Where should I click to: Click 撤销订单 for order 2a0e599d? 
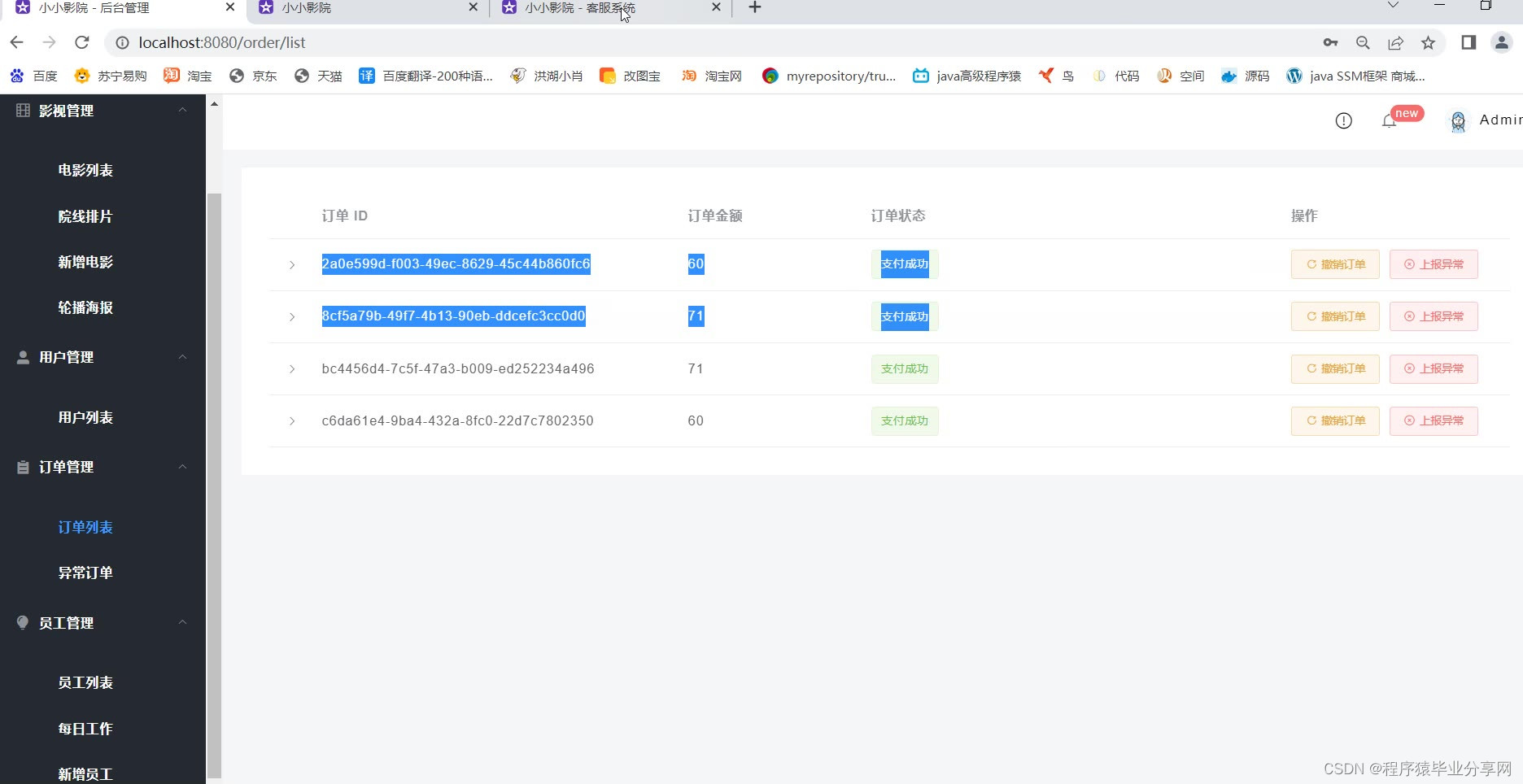[1335, 264]
